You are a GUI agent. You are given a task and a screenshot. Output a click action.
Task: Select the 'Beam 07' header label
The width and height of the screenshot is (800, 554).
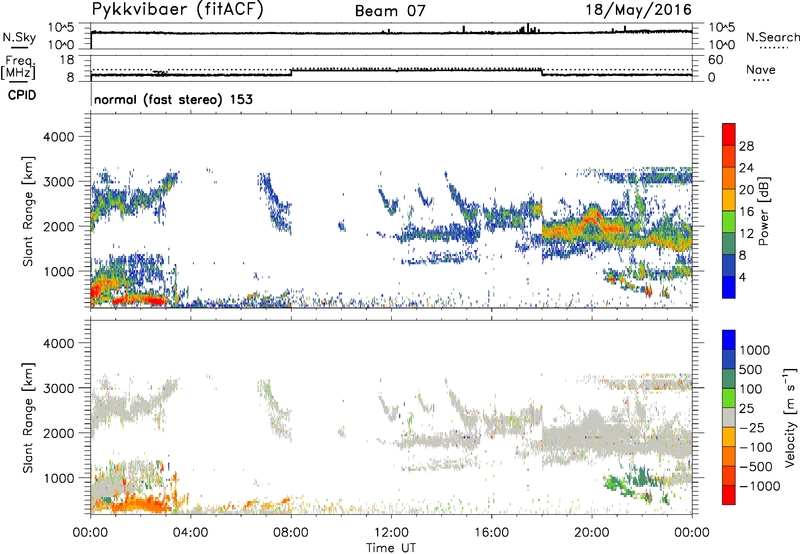pyautogui.click(x=390, y=11)
